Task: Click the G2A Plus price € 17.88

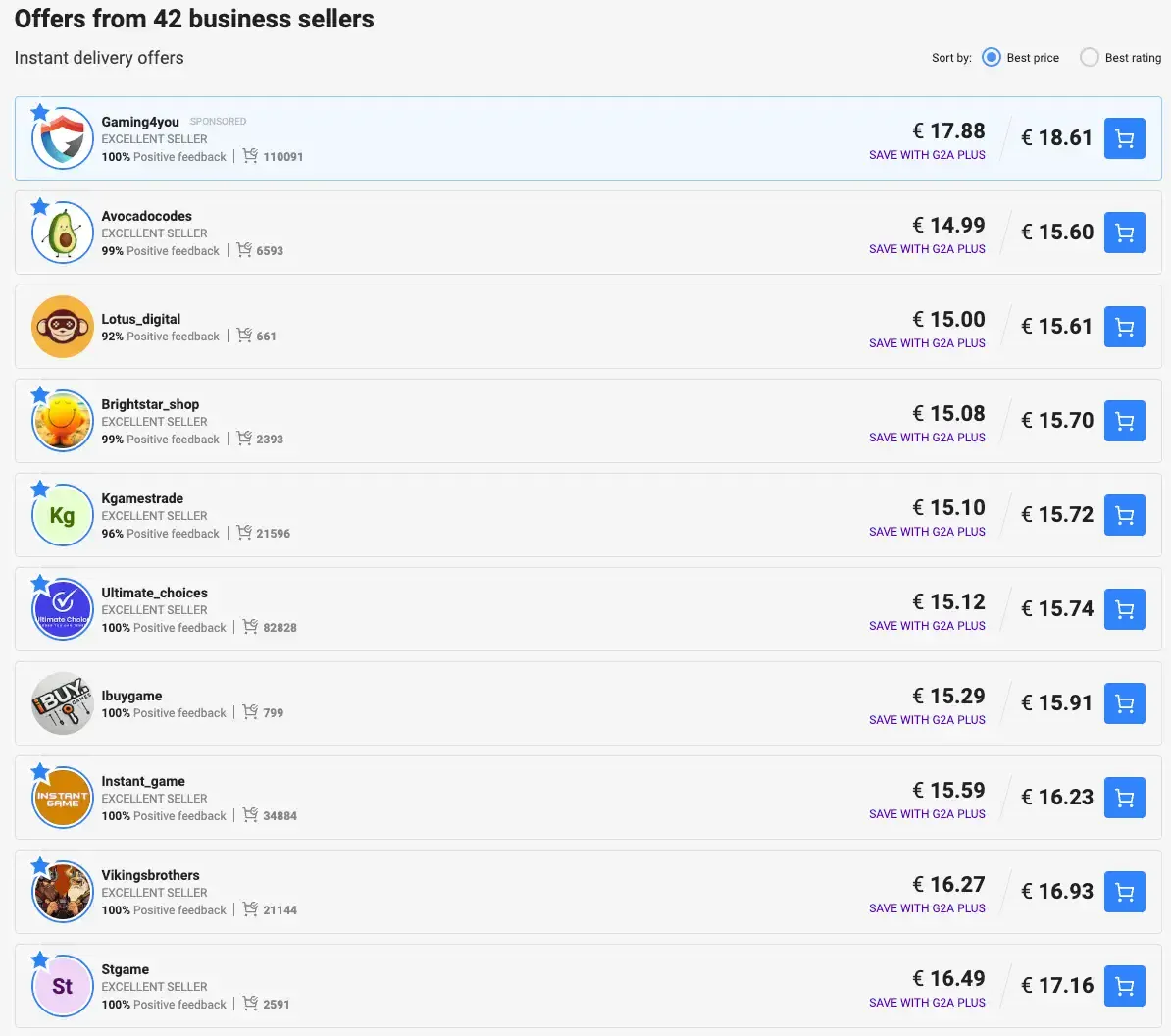Action: (x=948, y=130)
